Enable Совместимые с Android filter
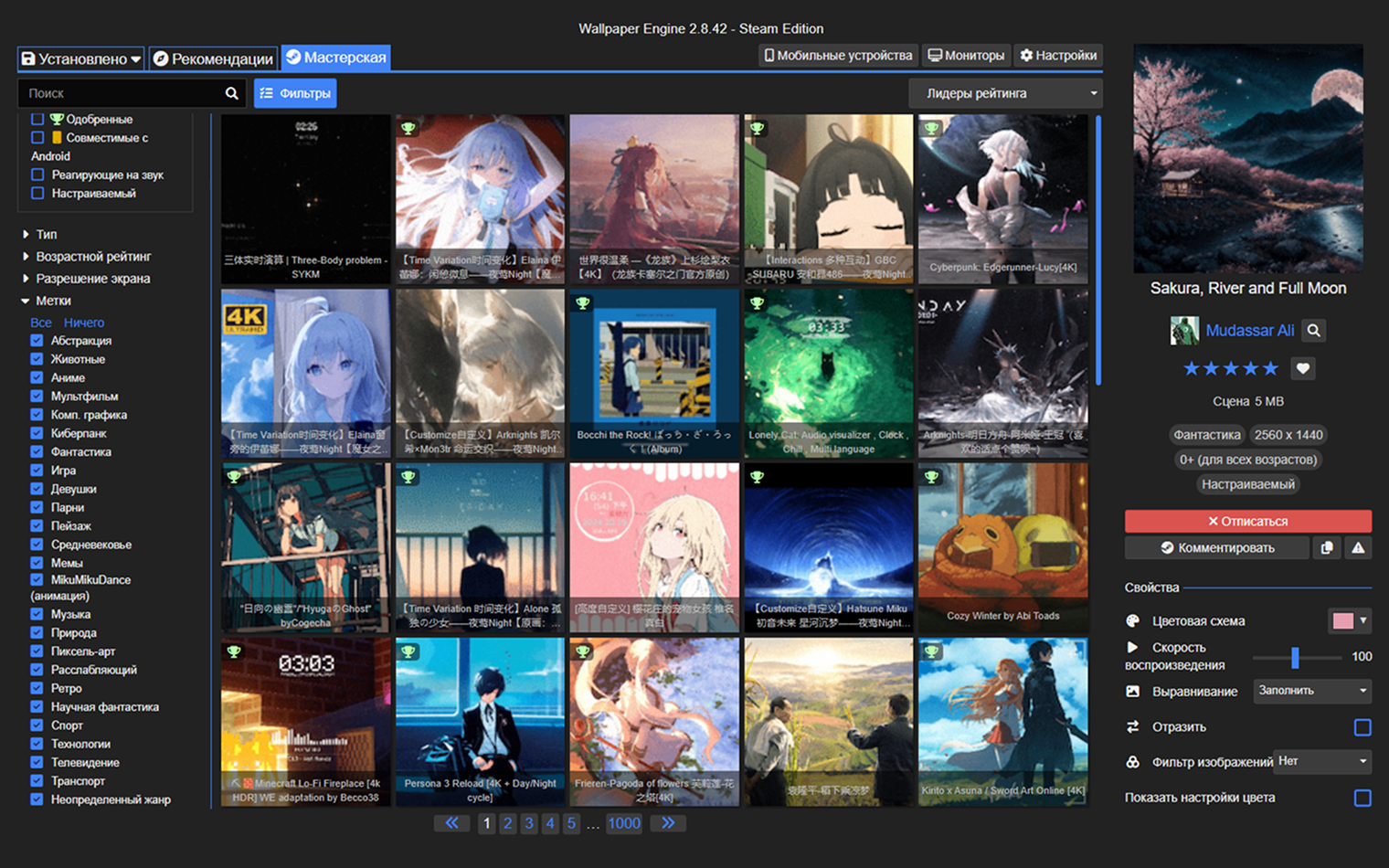The width and height of the screenshot is (1389, 868). (37, 137)
